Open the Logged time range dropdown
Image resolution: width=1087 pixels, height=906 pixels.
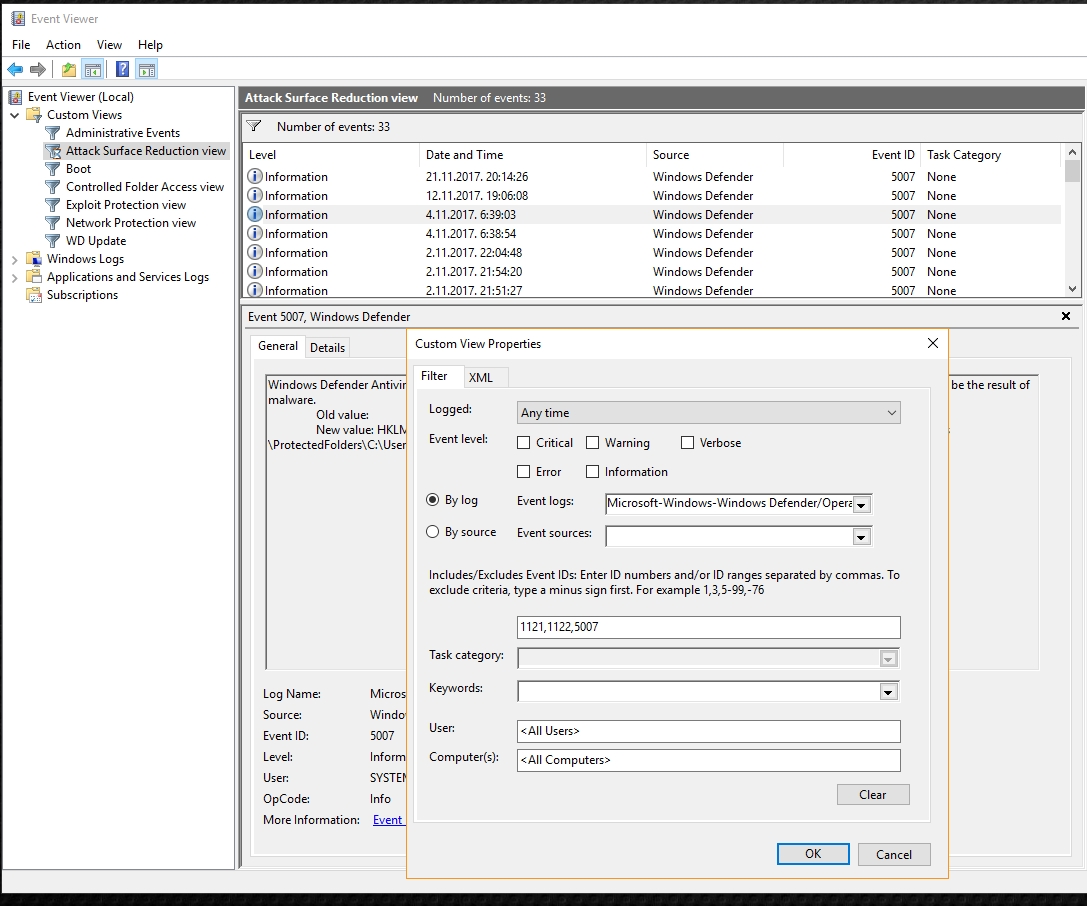click(x=709, y=413)
